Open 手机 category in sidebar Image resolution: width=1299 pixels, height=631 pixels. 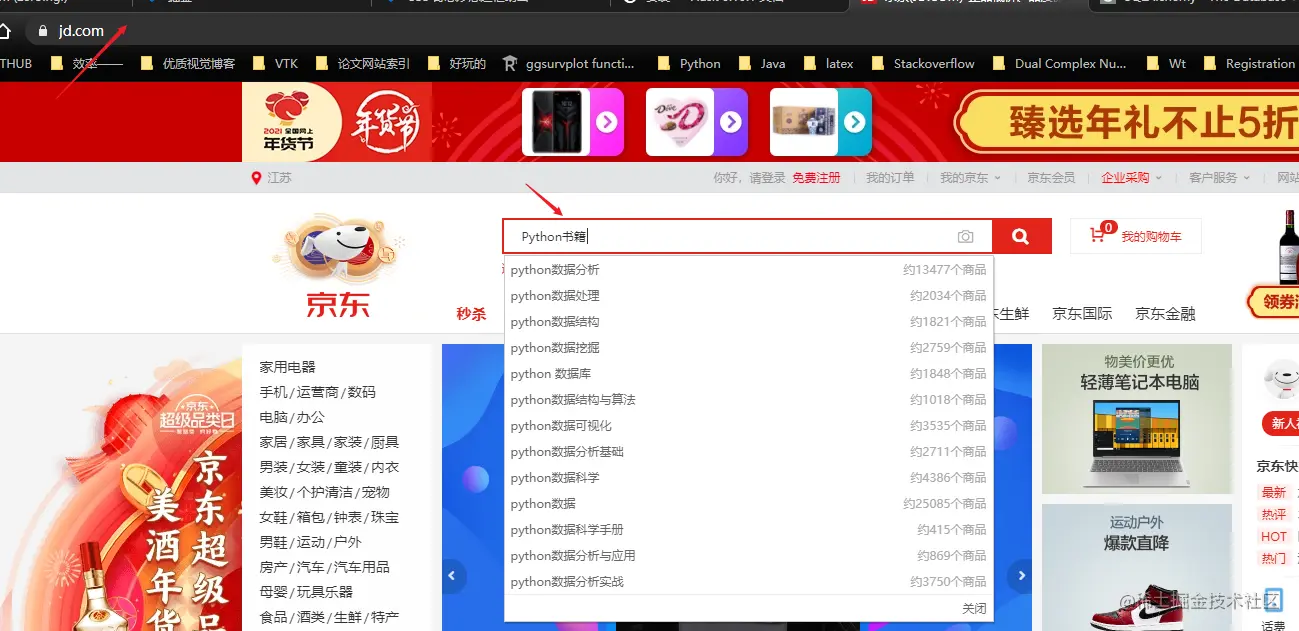pyautogui.click(x=273, y=392)
